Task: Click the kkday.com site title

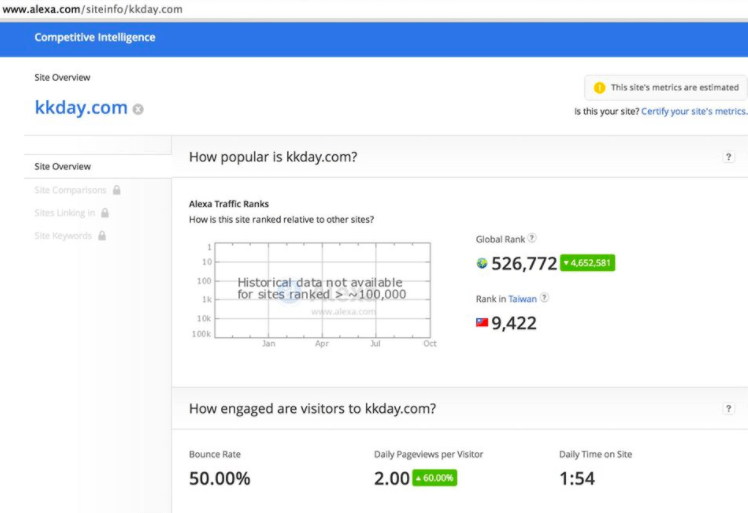Action: click(81, 108)
